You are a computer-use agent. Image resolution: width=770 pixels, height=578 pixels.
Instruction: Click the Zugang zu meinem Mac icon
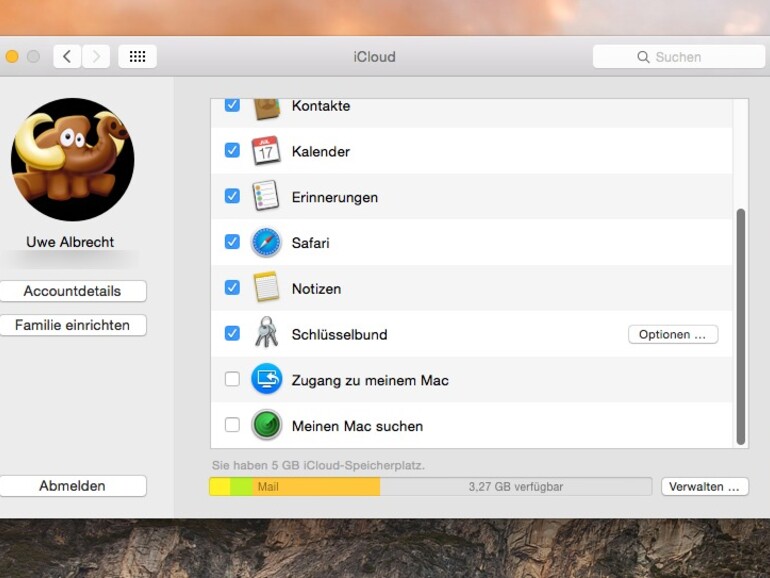click(266, 380)
